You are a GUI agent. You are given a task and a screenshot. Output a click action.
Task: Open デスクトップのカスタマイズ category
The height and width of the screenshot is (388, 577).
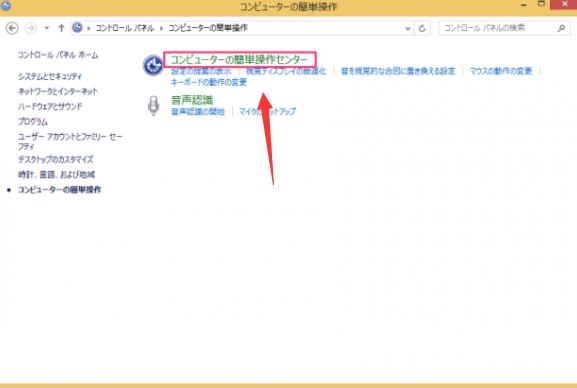[x=56, y=159]
